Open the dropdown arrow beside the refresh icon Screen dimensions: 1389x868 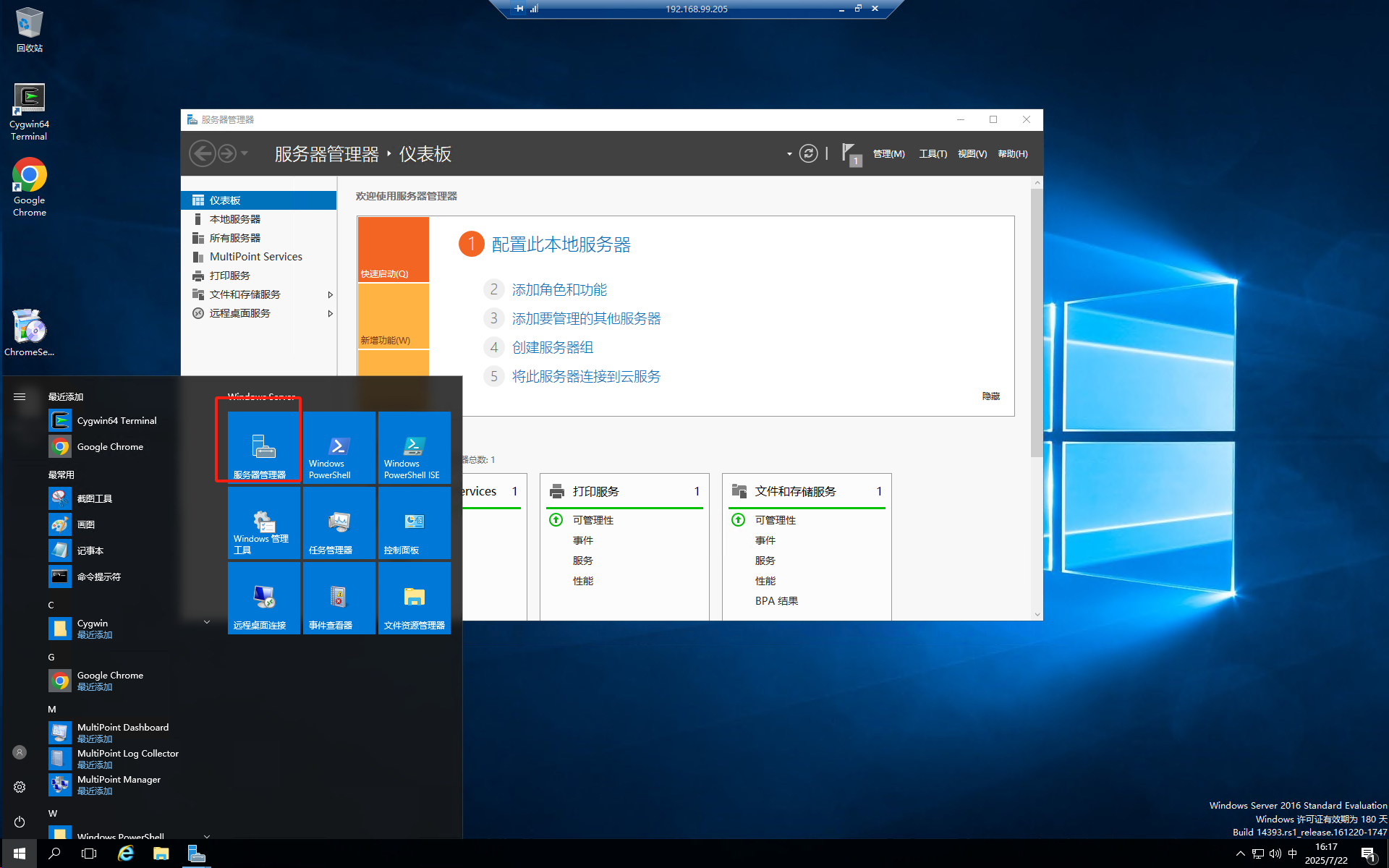[x=789, y=154]
